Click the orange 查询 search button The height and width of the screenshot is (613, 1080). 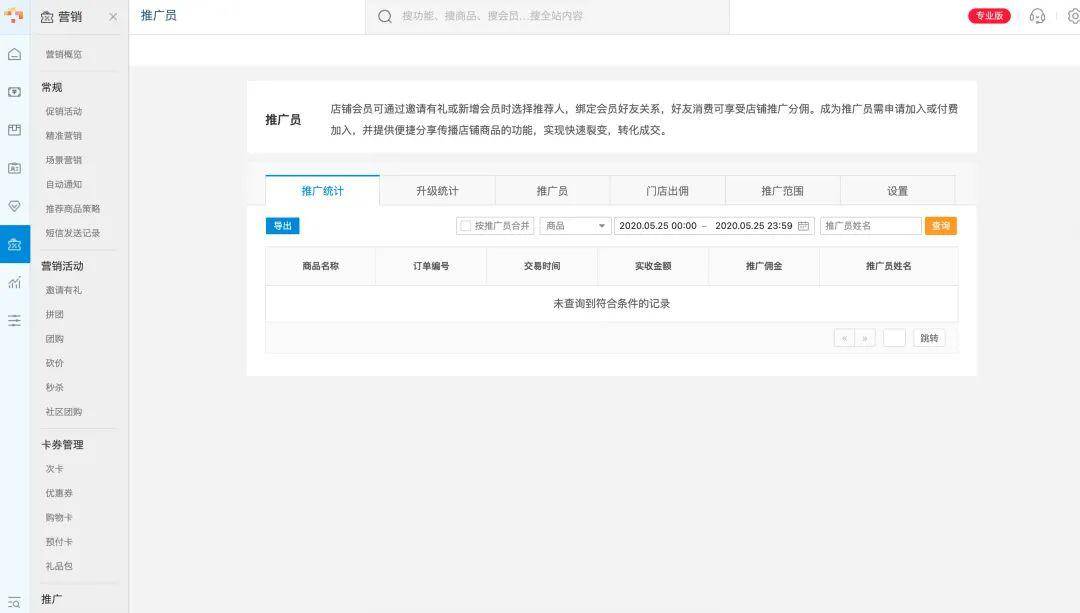point(940,226)
